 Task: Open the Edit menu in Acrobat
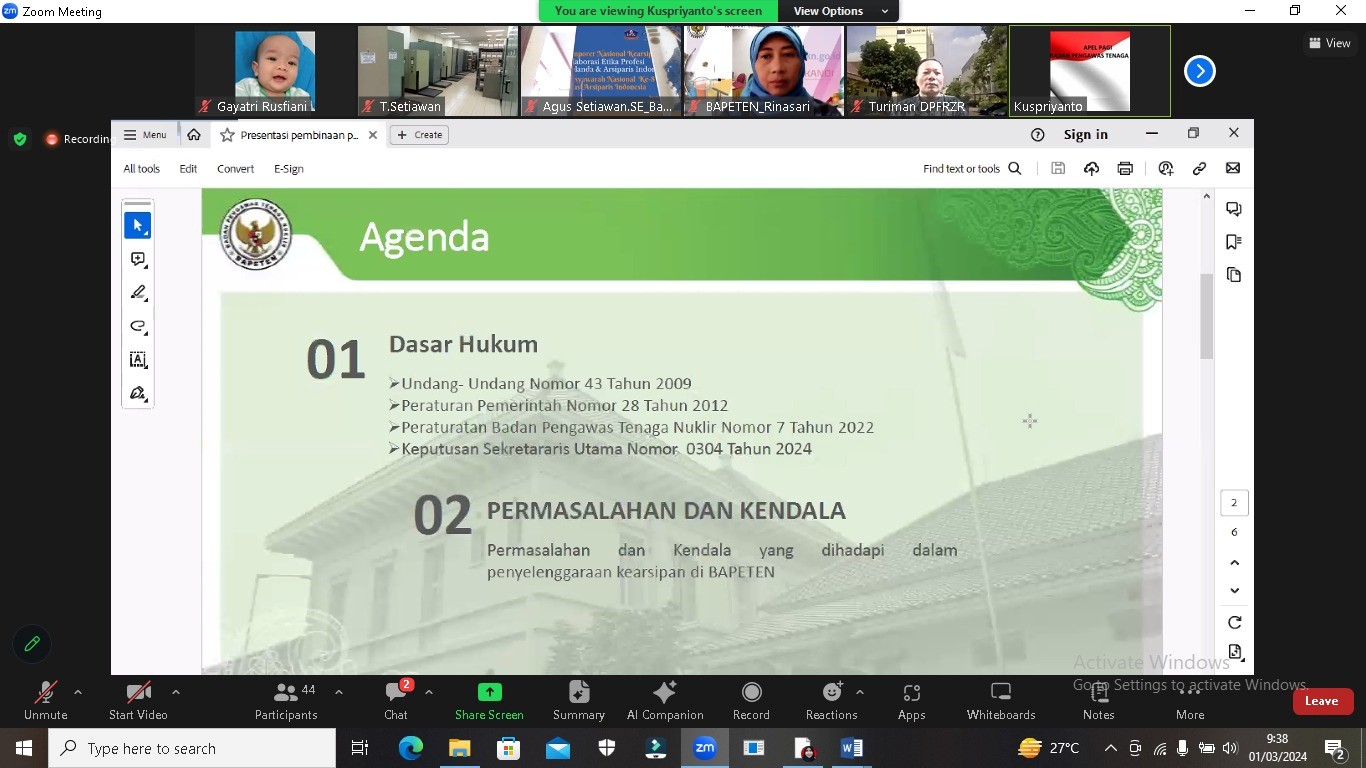pos(188,169)
